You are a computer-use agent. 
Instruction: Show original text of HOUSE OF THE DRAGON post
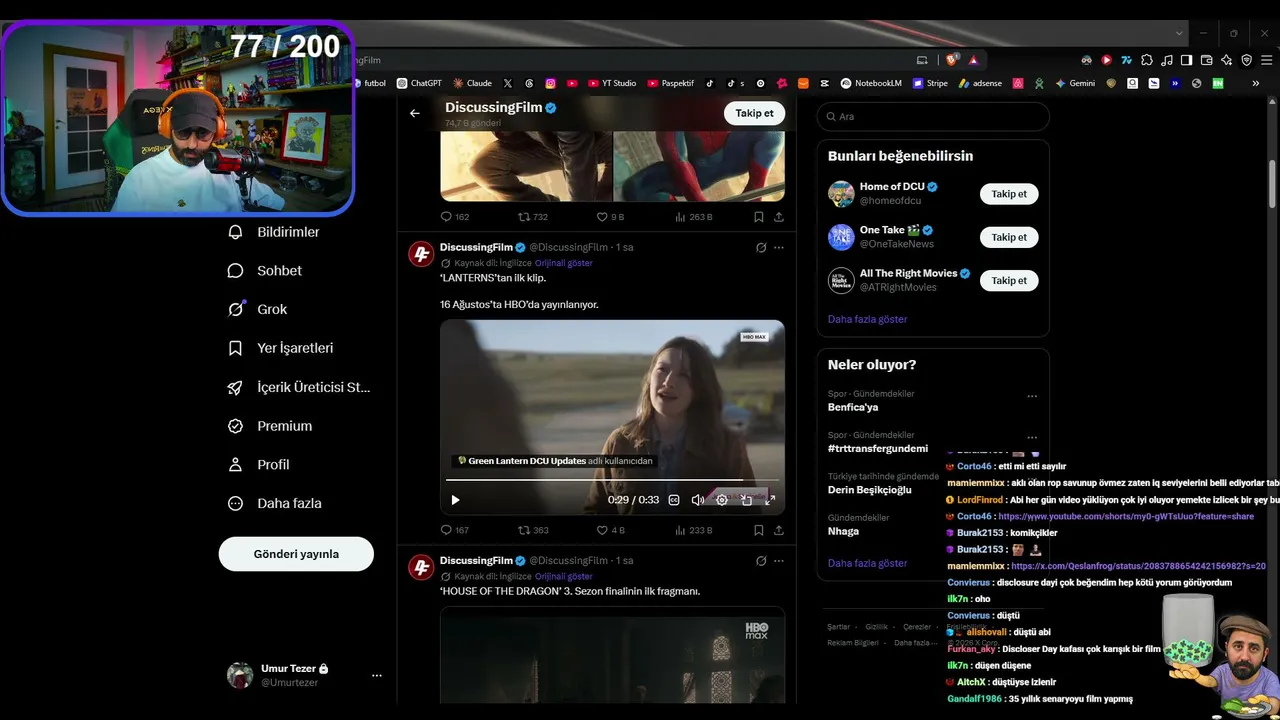(564, 576)
